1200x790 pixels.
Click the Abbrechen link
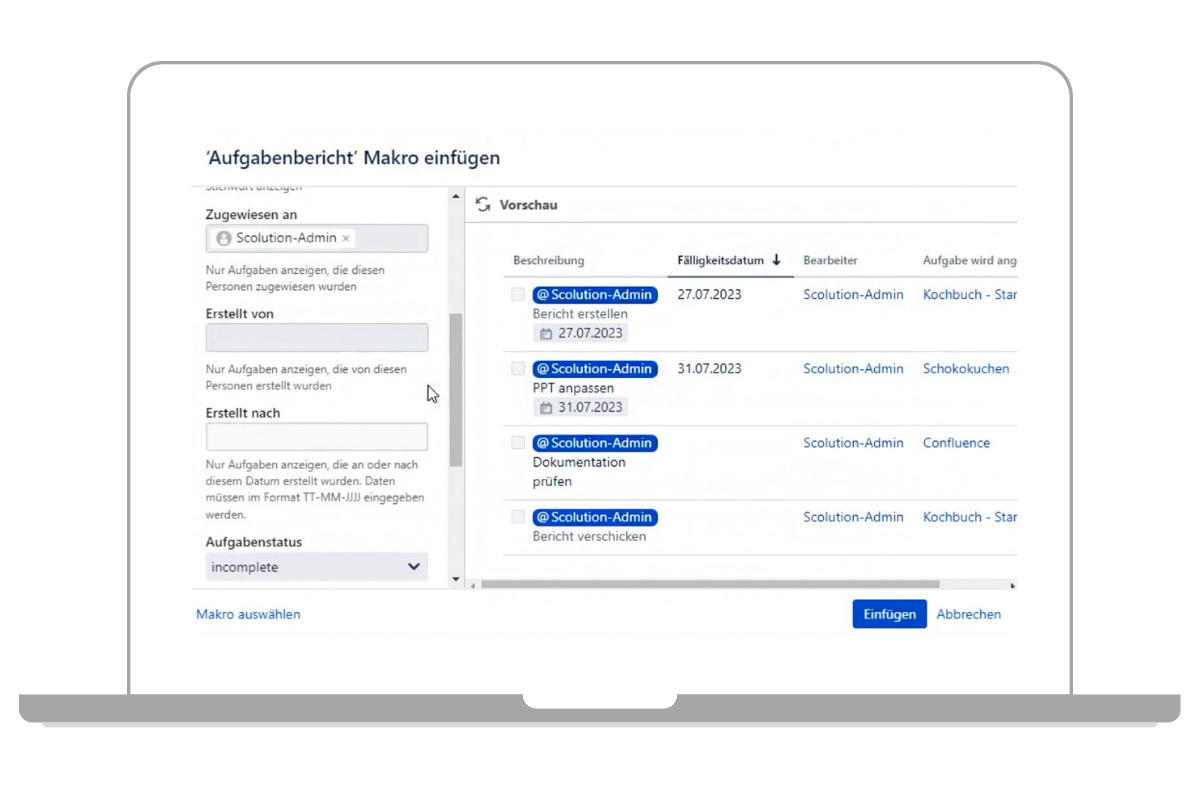968,614
